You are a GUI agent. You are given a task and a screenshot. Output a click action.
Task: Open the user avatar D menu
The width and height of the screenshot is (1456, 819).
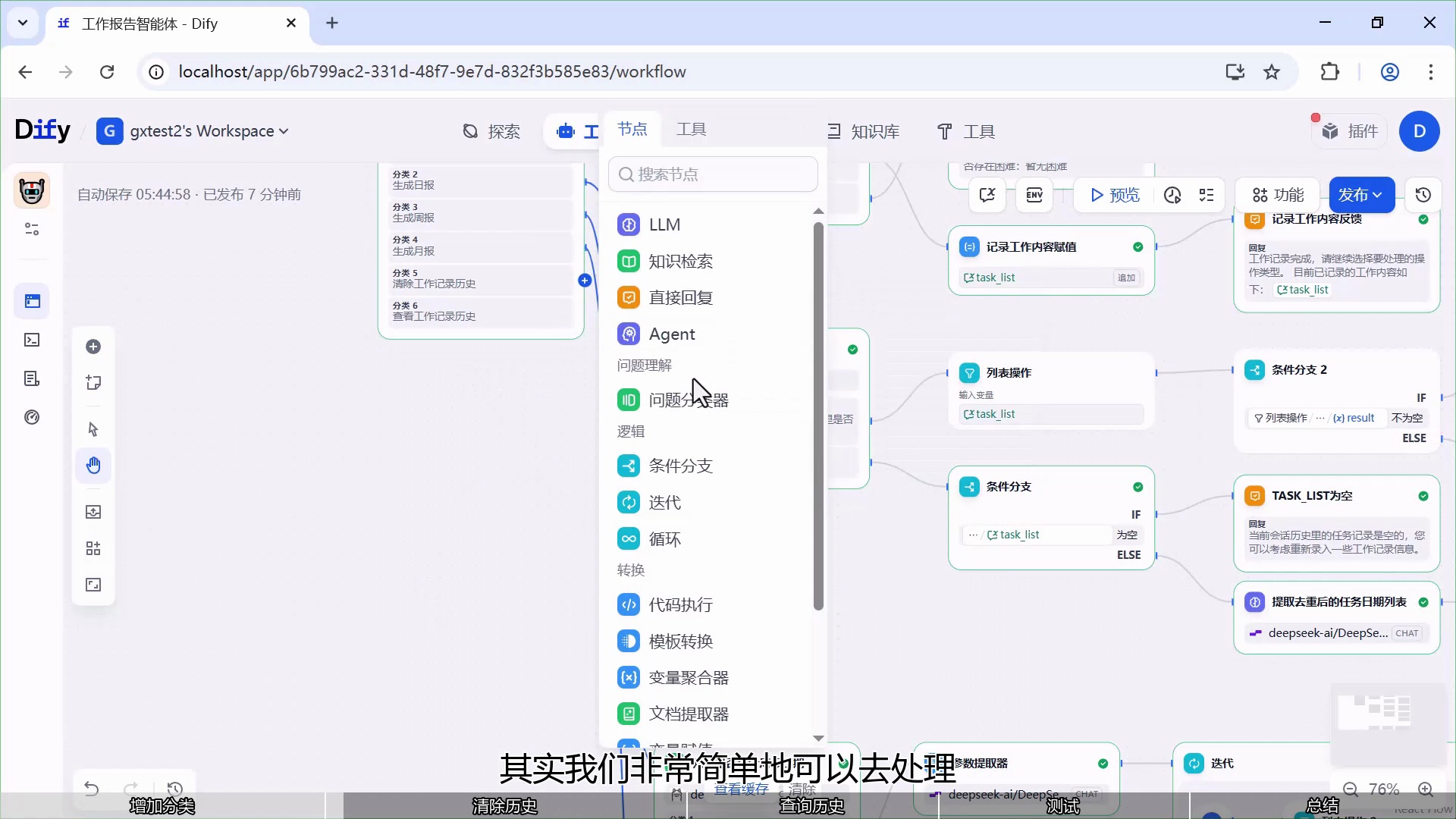(x=1420, y=131)
